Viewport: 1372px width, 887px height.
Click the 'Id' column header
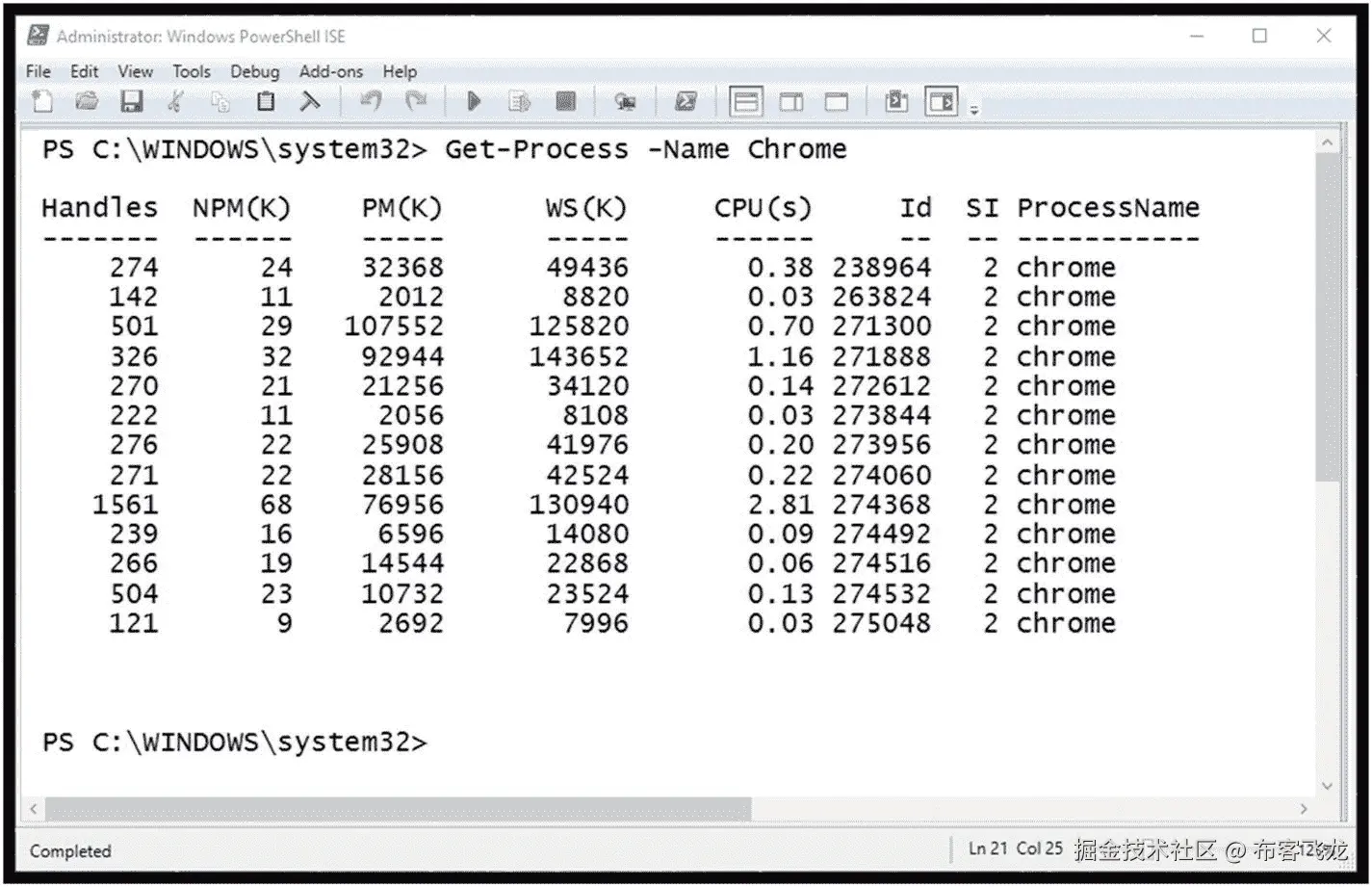915,207
